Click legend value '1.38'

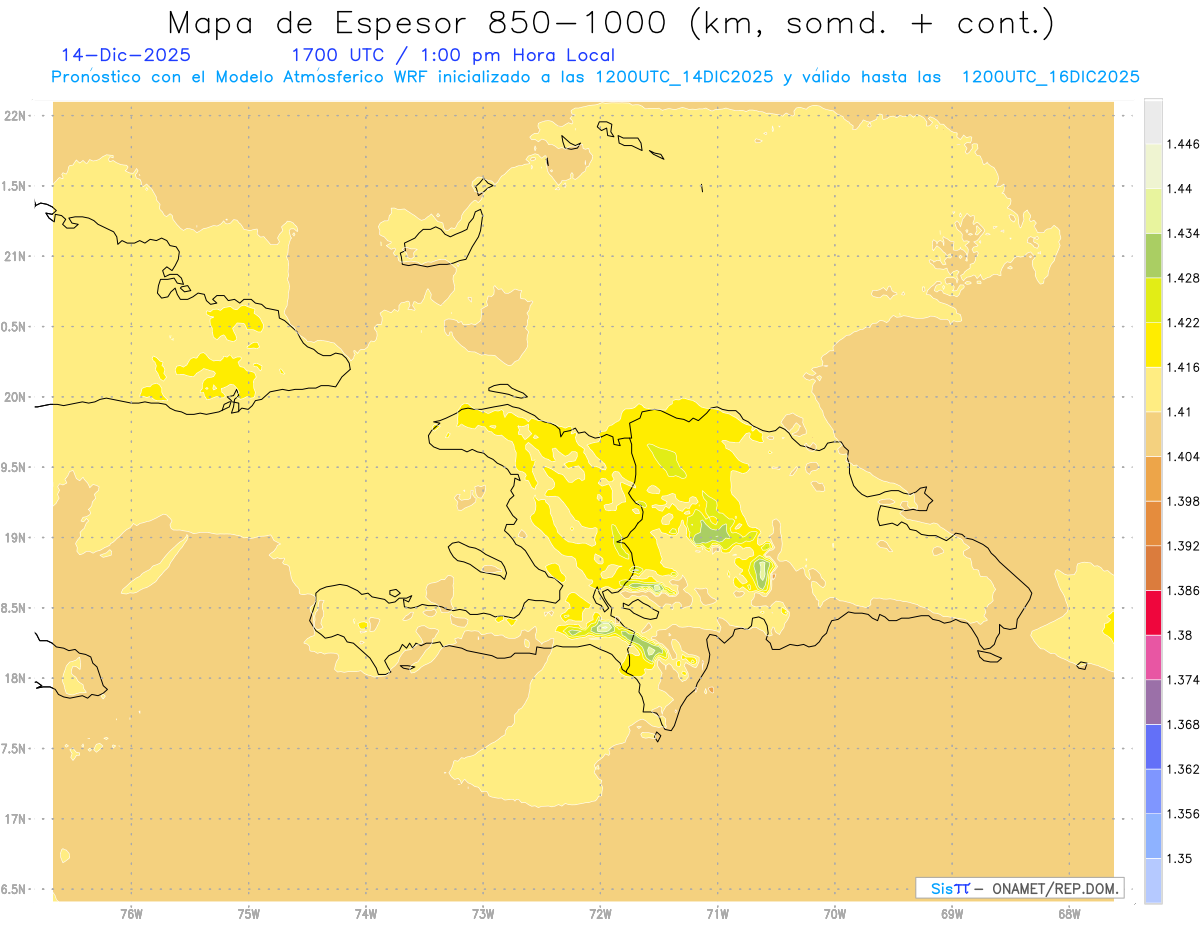pyautogui.click(x=1180, y=635)
